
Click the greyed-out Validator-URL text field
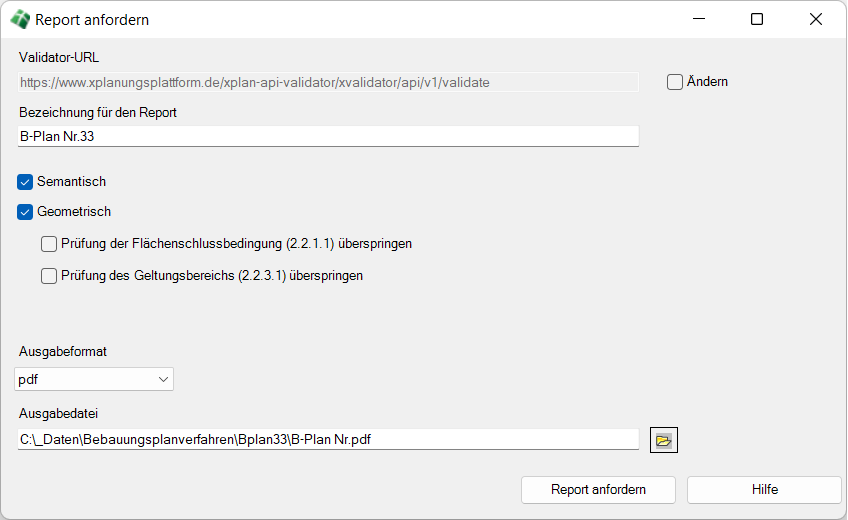coord(328,82)
